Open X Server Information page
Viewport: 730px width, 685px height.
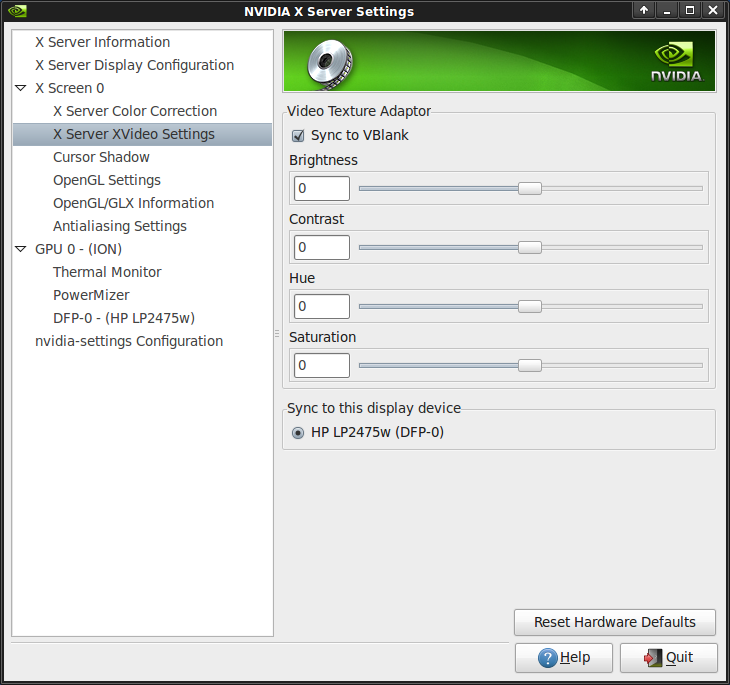click(102, 42)
